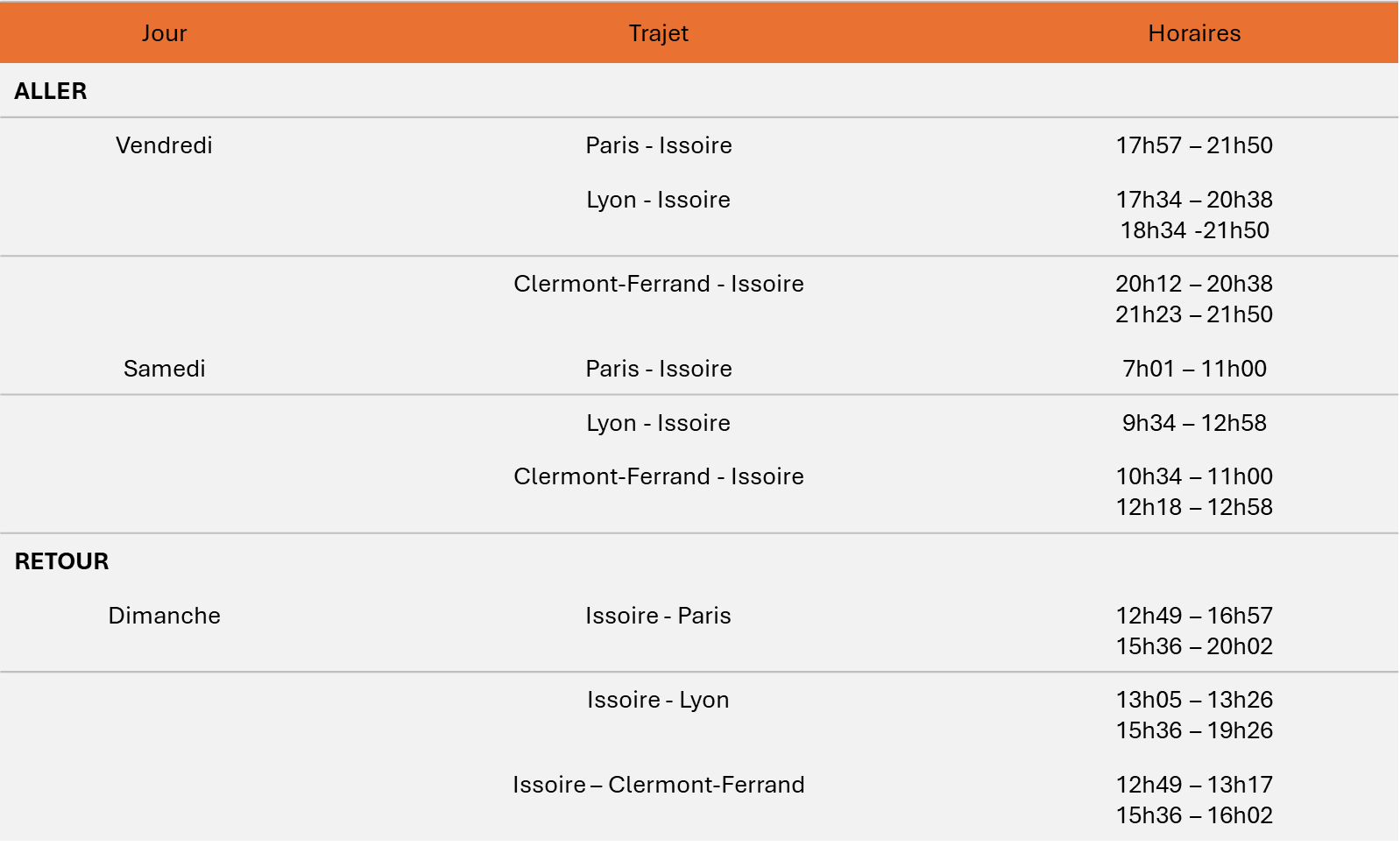Click the Dimanche day cell
This screenshot has height=846, width=1400.
(x=164, y=616)
